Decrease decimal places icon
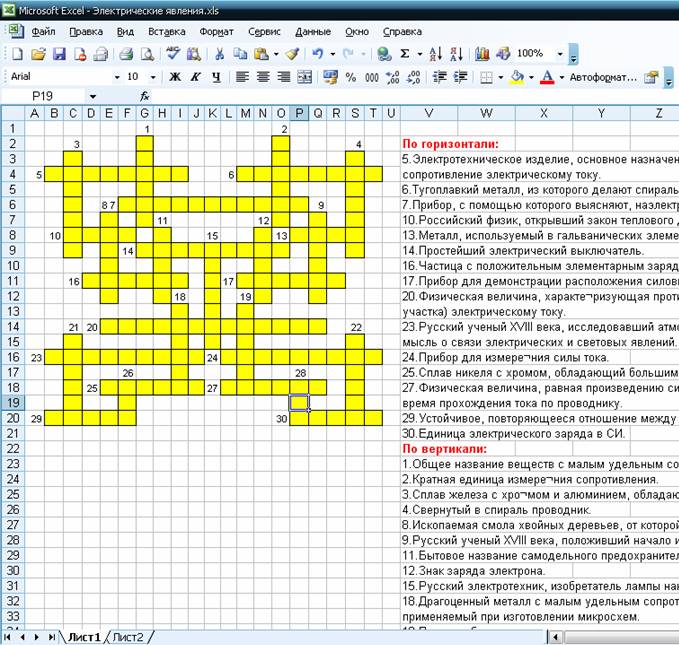Image resolution: width=679 pixels, height=645 pixels. tap(414, 77)
